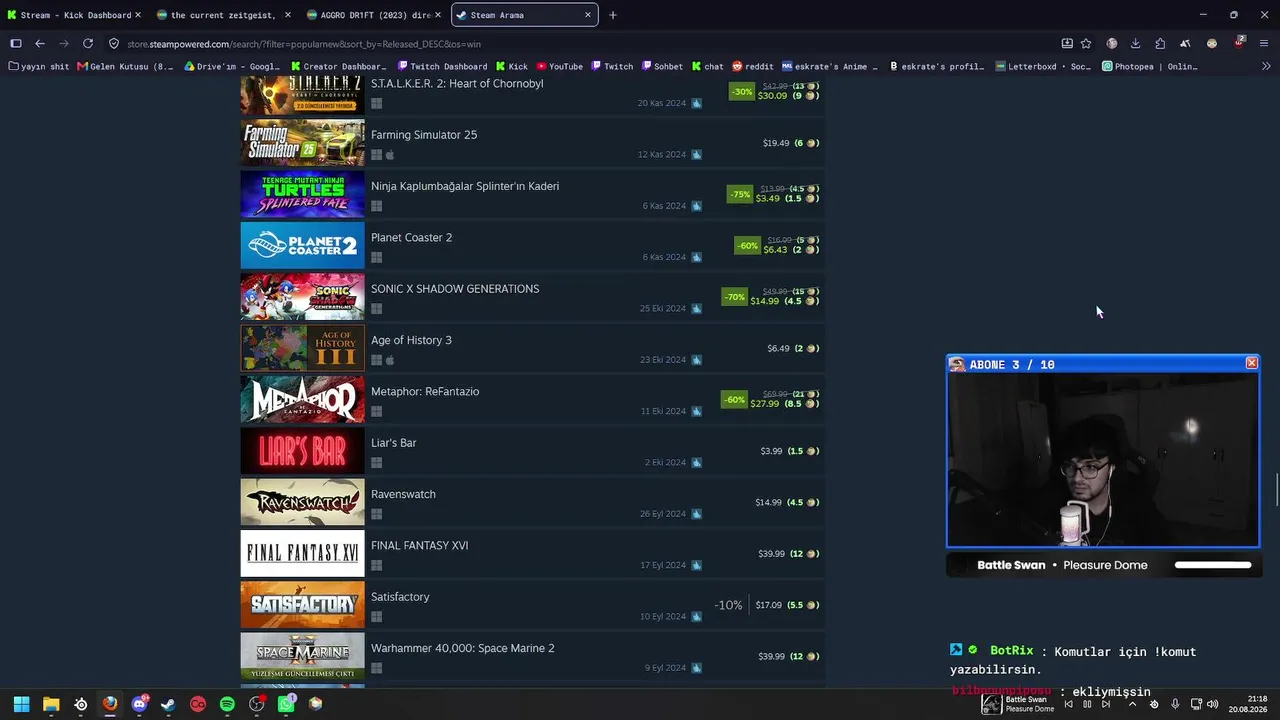1280x720 pixels.
Task: Open the Windows Start menu
Action: click(x=21, y=704)
